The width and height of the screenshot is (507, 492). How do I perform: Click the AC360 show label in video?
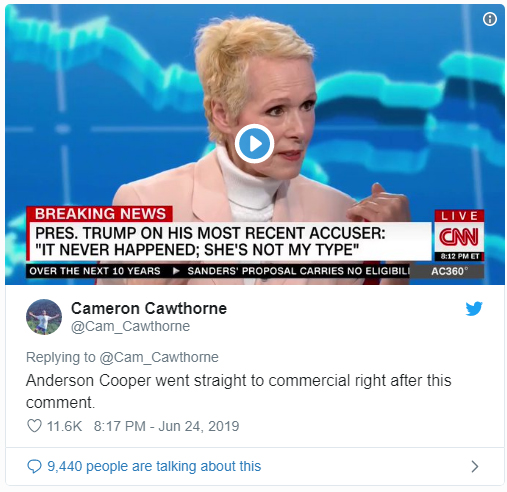[x=449, y=271]
